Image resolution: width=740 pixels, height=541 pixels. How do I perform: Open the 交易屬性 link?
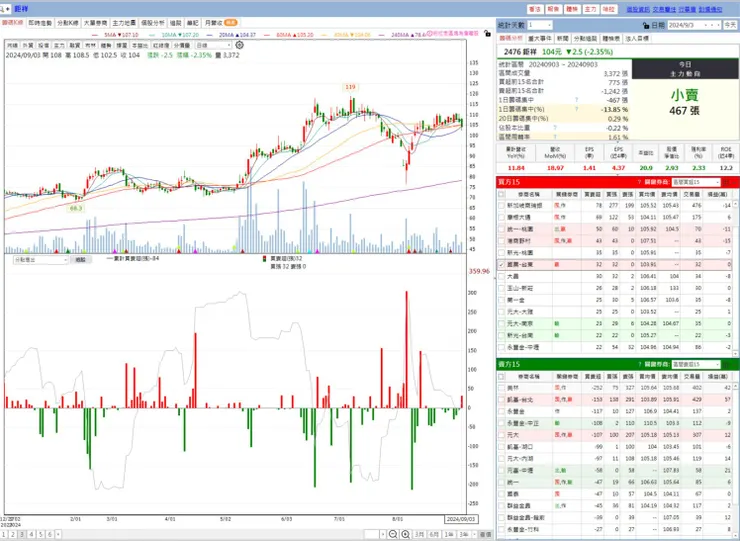664,9
